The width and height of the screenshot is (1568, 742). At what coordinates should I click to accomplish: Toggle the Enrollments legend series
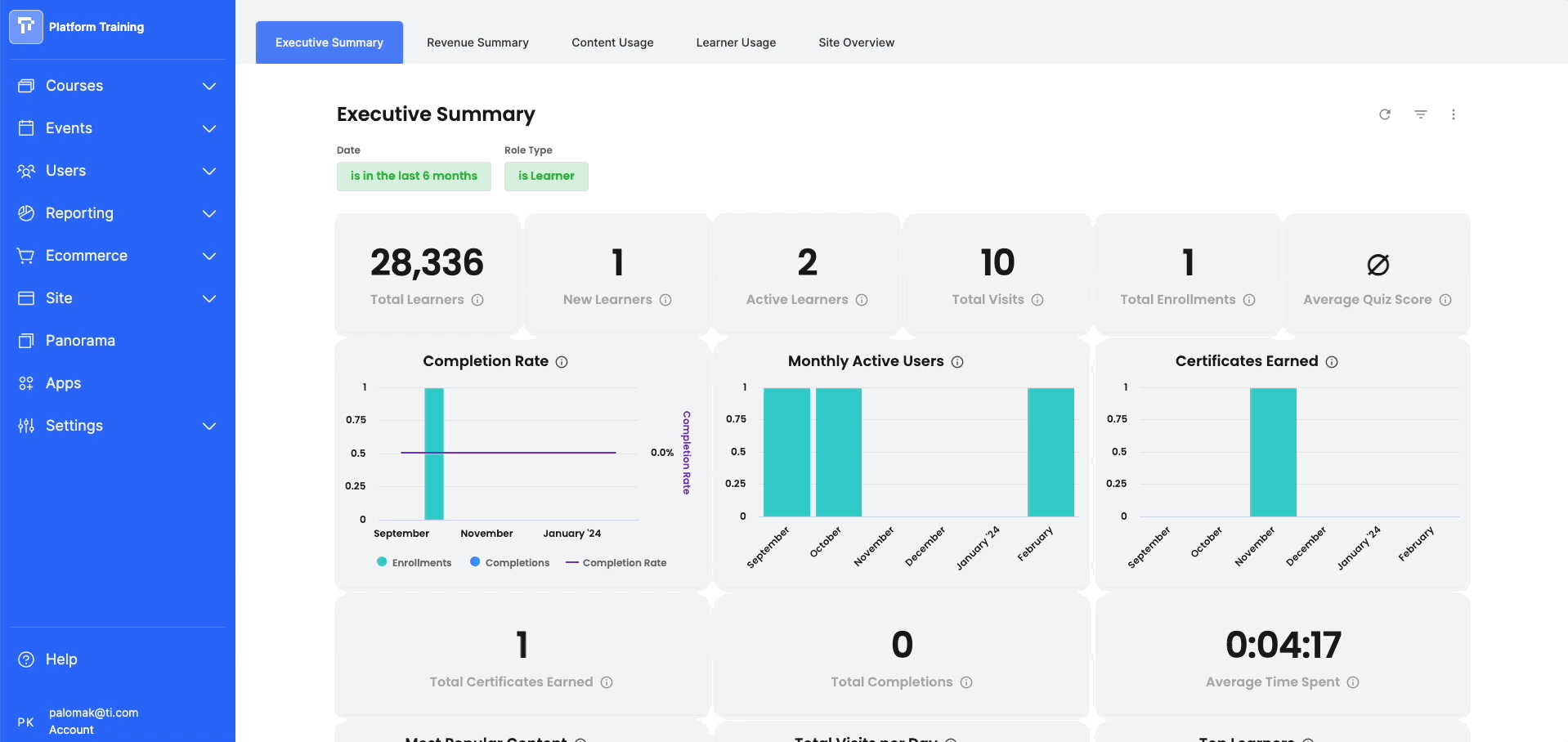[x=414, y=562]
